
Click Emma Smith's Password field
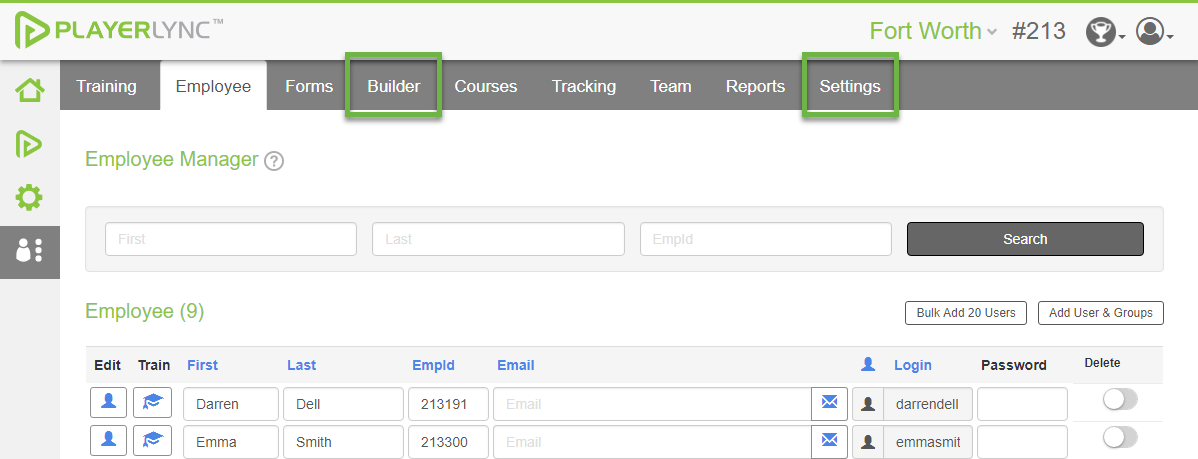(1022, 441)
